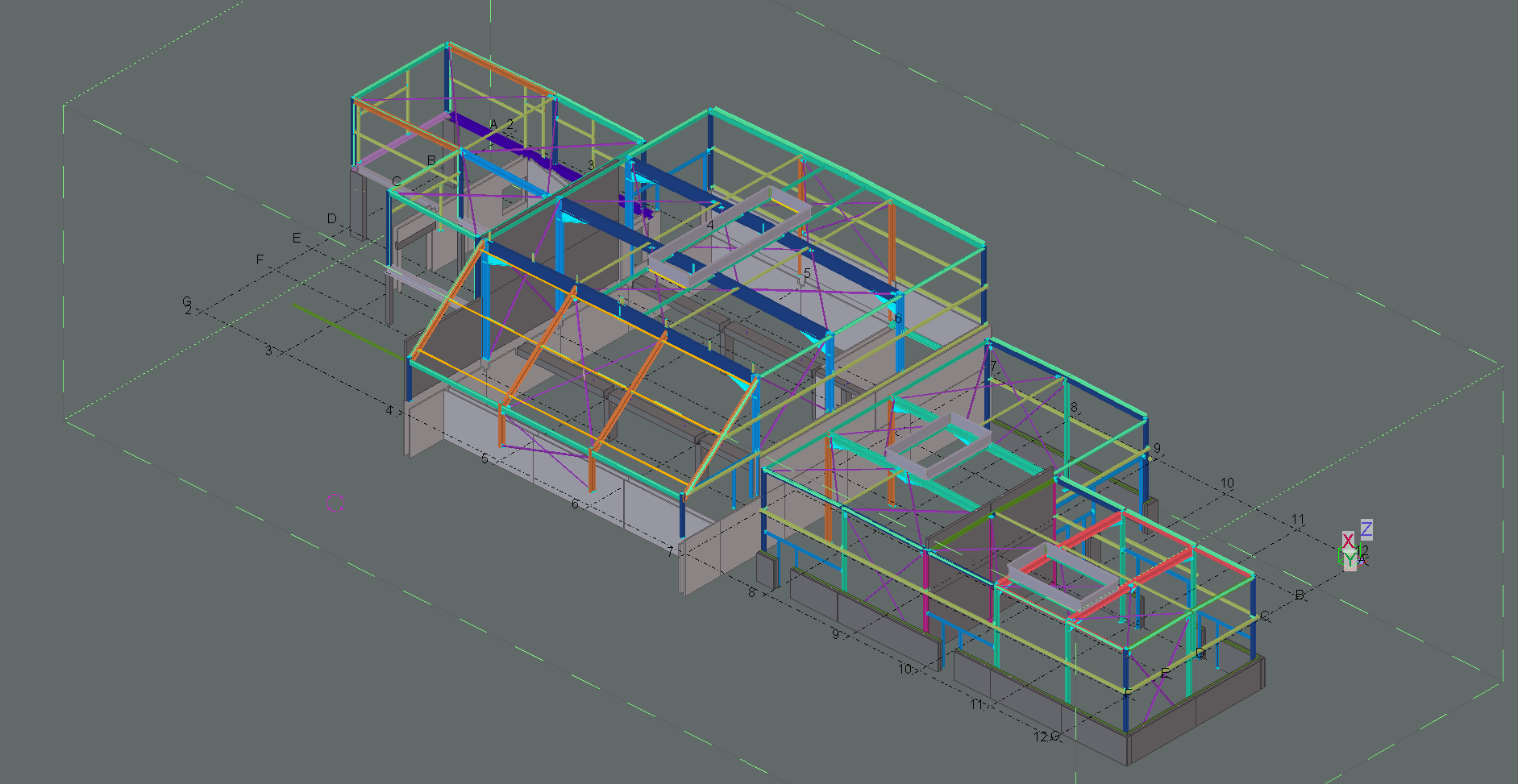Click the isolated green line near grid 3
This screenshot has height=784, width=1518.
point(348,331)
